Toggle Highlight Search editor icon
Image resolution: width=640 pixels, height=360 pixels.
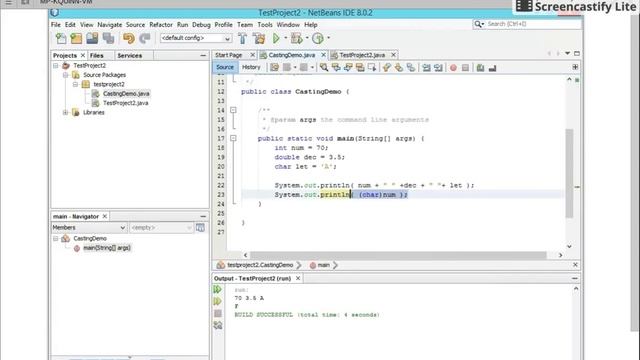coord(360,67)
